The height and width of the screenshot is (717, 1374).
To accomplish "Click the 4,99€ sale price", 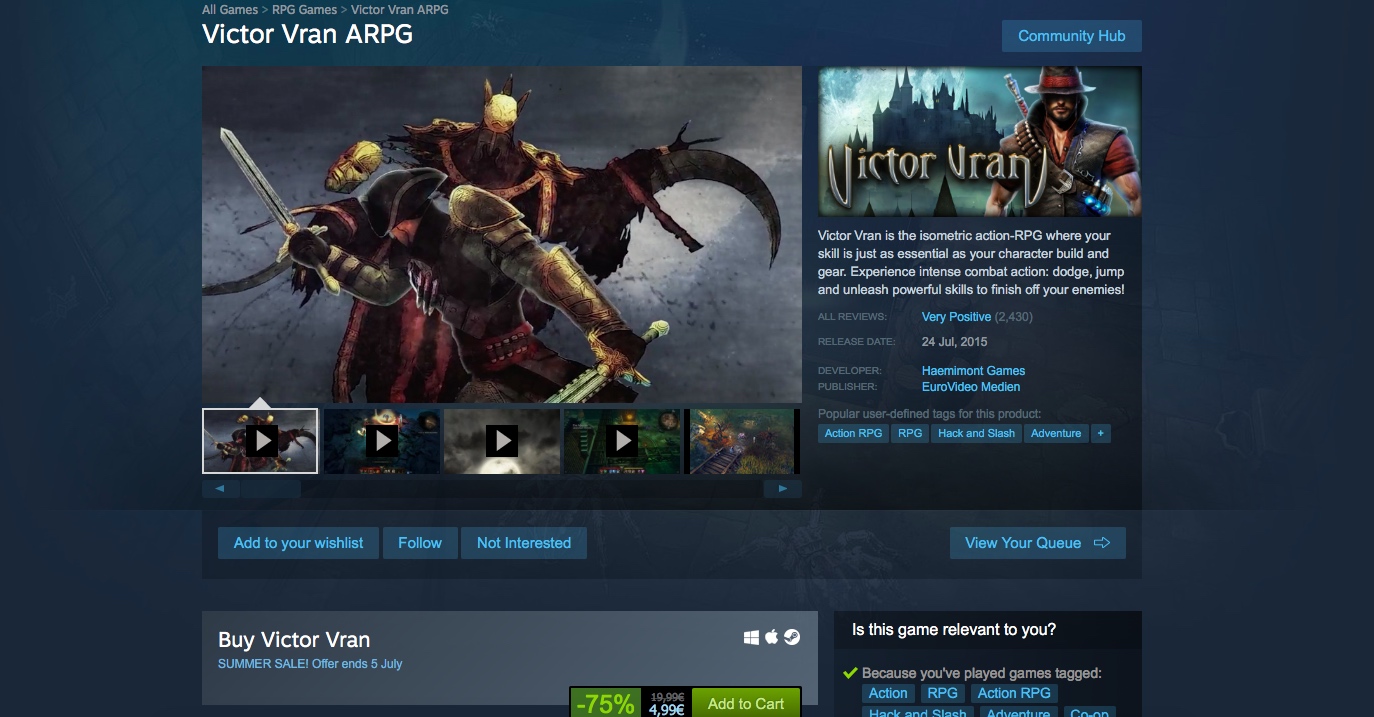I will (x=666, y=710).
